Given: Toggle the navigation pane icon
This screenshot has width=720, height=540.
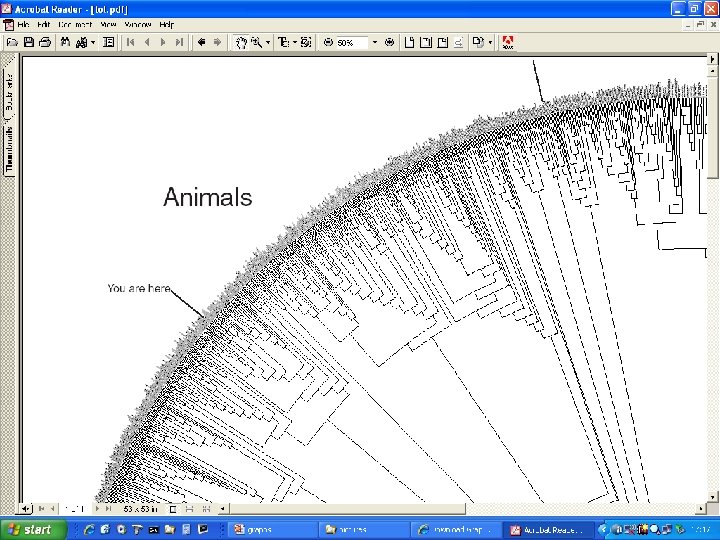Looking at the screenshot, I should pos(109,42).
